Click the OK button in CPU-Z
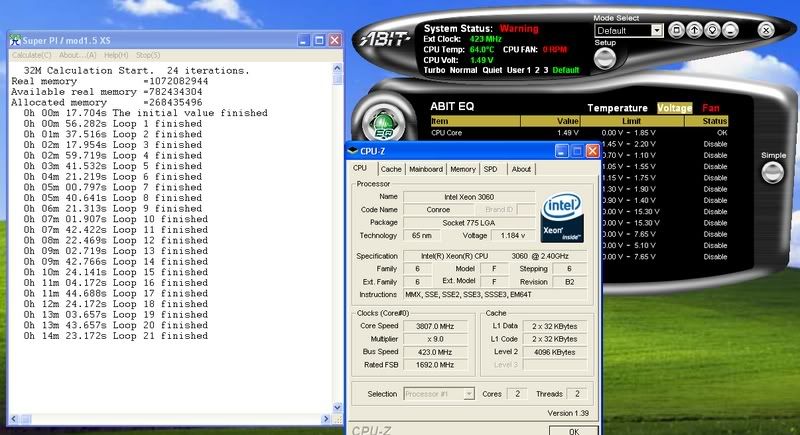800x435 pixels. [574, 430]
